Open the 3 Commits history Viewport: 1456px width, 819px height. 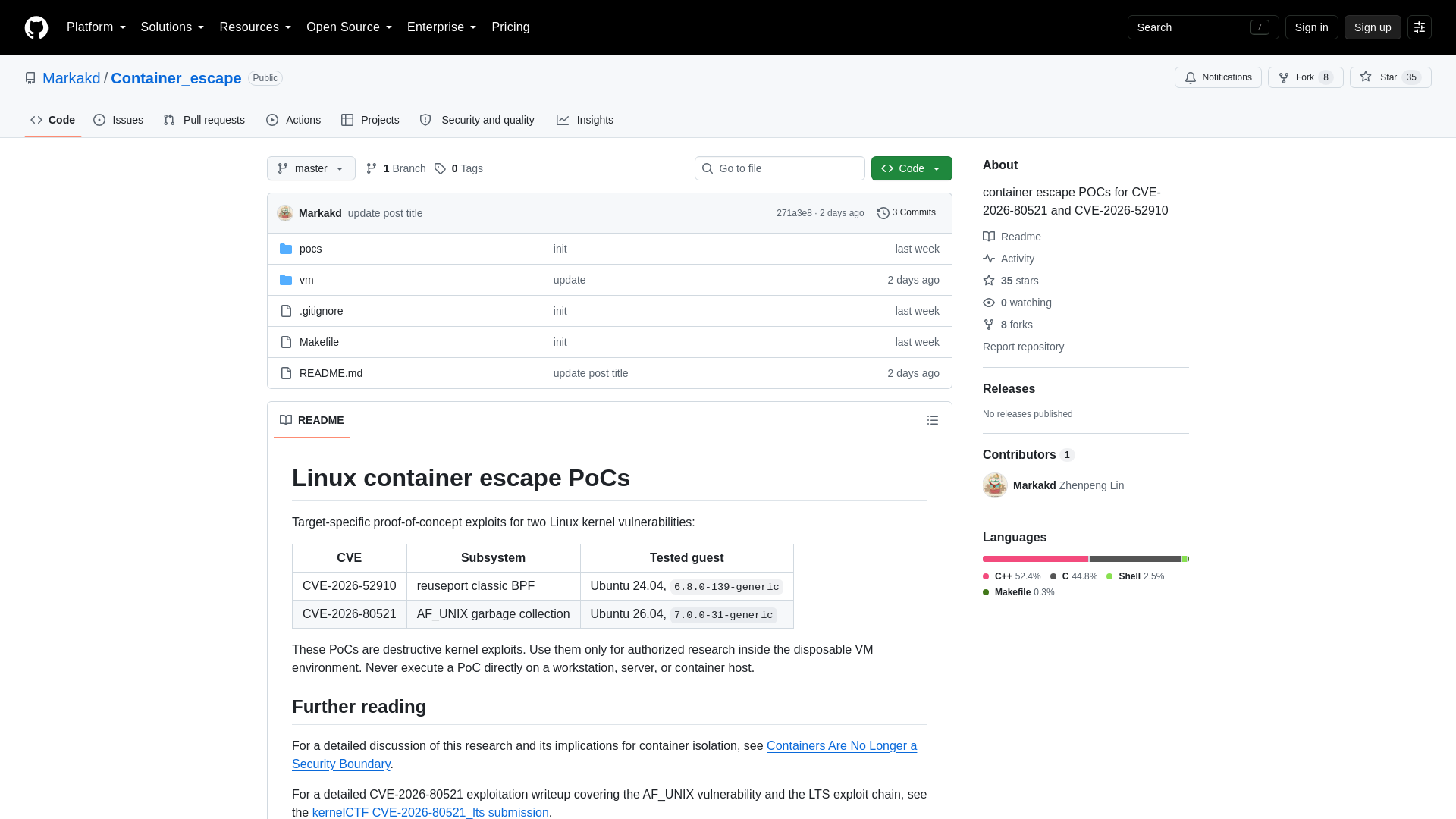tap(906, 213)
